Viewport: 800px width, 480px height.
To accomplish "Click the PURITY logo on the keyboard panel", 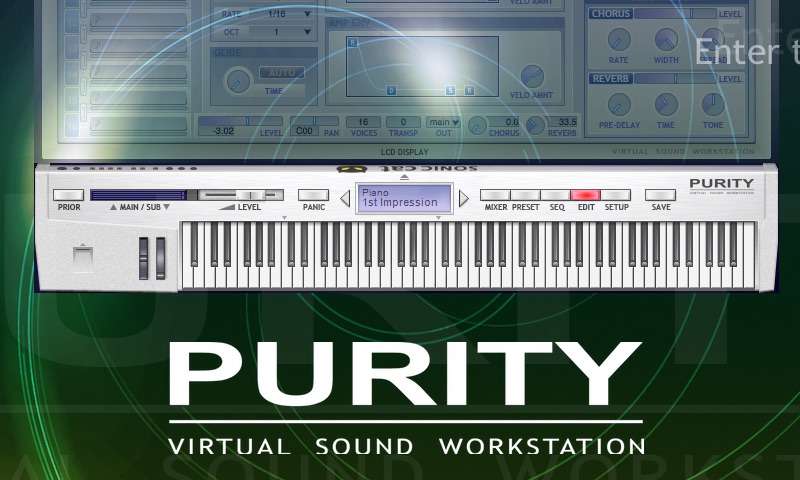I will tap(721, 186).
